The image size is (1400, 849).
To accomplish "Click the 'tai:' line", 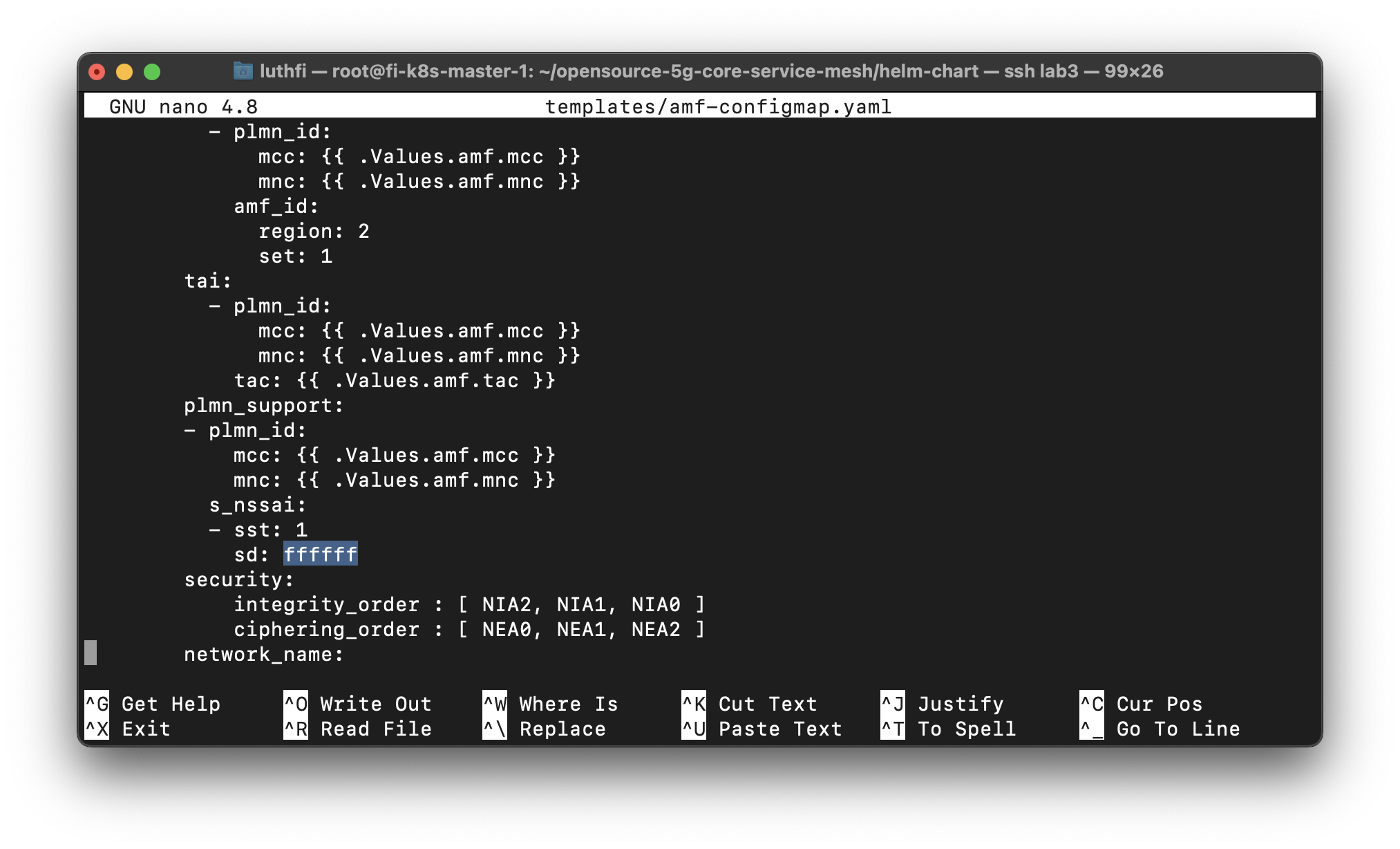I will 208,281.
